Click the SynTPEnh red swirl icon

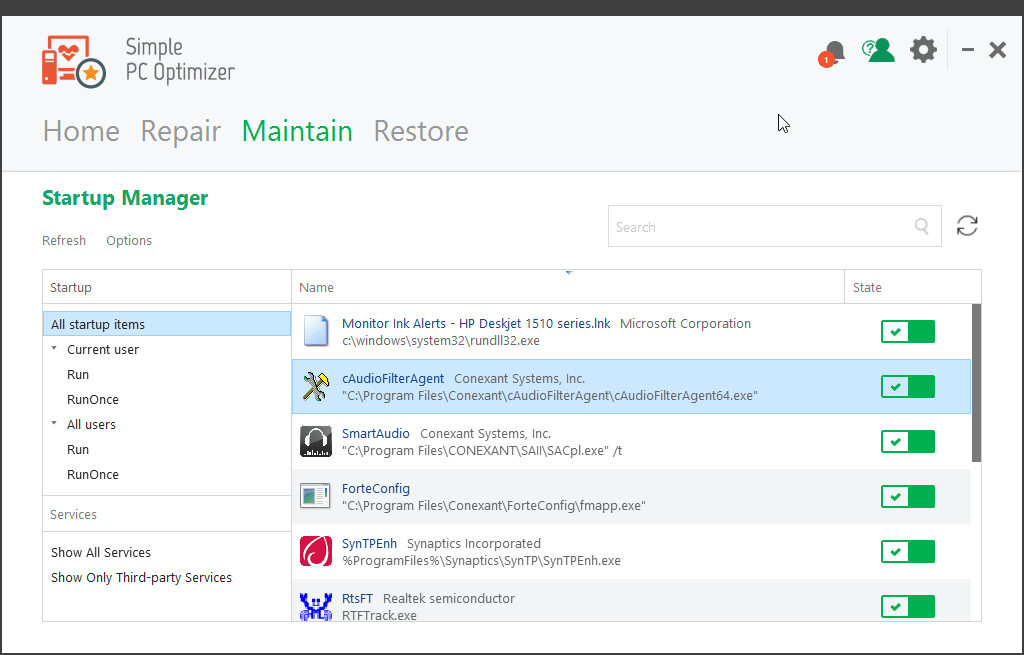[x=316, y=552]
